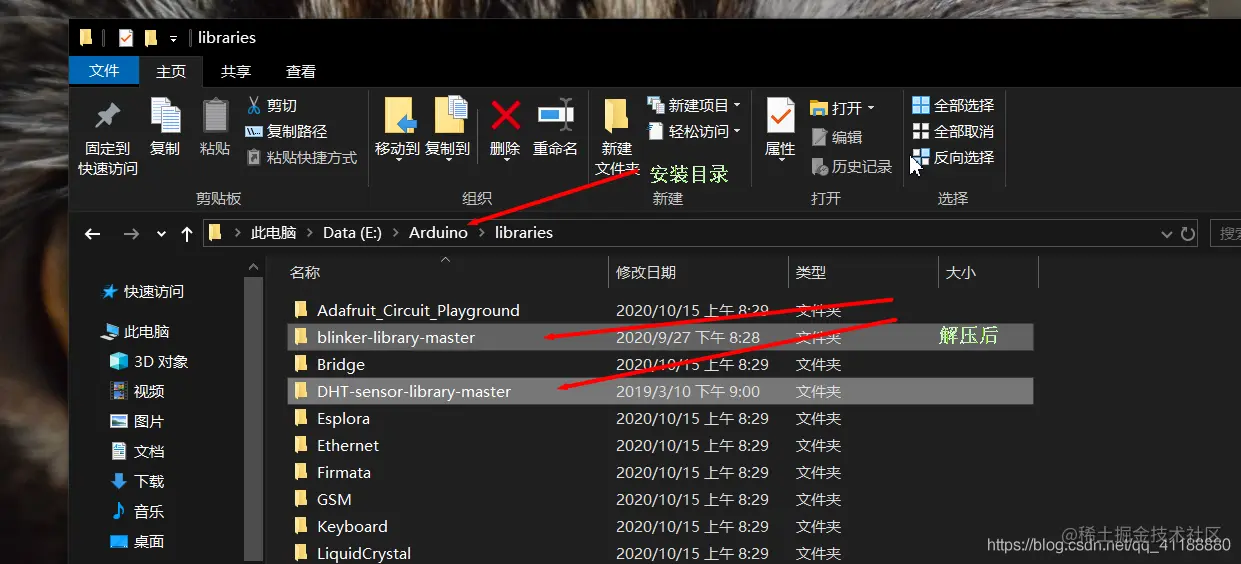Select the Bridge folder
The image size is (1241, 564).
click(660, 364)
